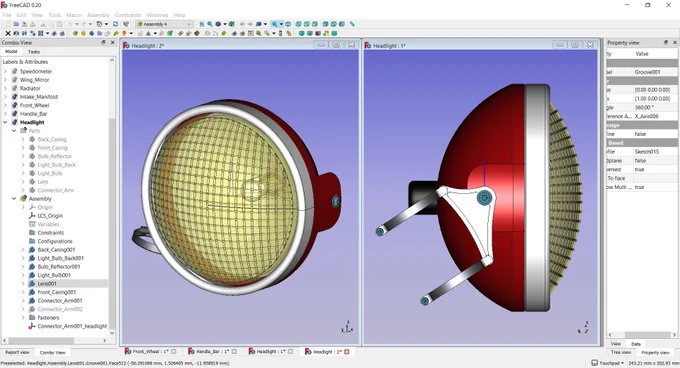Image resolution: width=680 pixels, height=368 pixels.
Task: Click the Constraints folder icon
Action: click(32, 233)
